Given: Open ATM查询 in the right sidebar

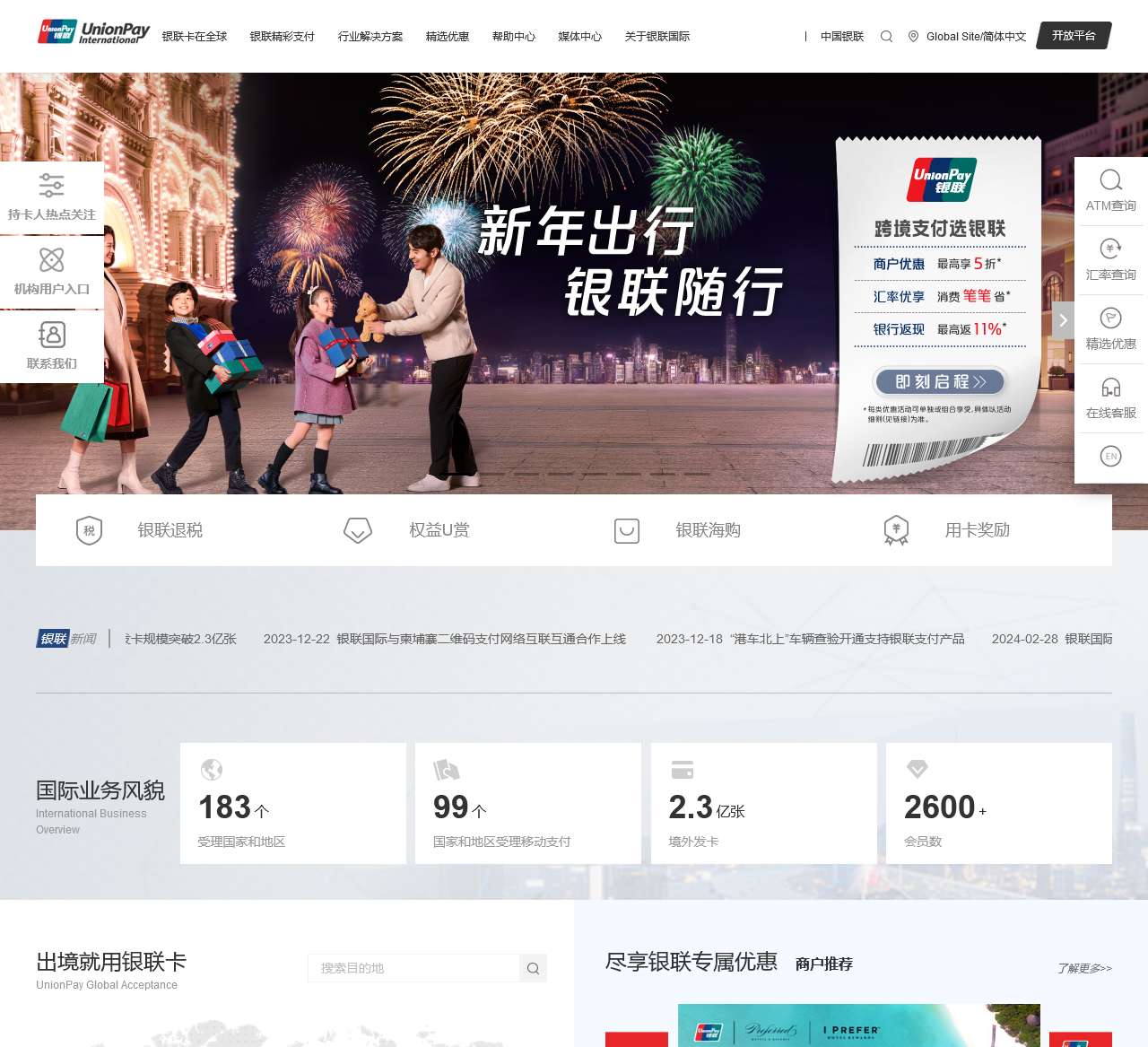Looking at the screenshot, I should [1111, 191].
